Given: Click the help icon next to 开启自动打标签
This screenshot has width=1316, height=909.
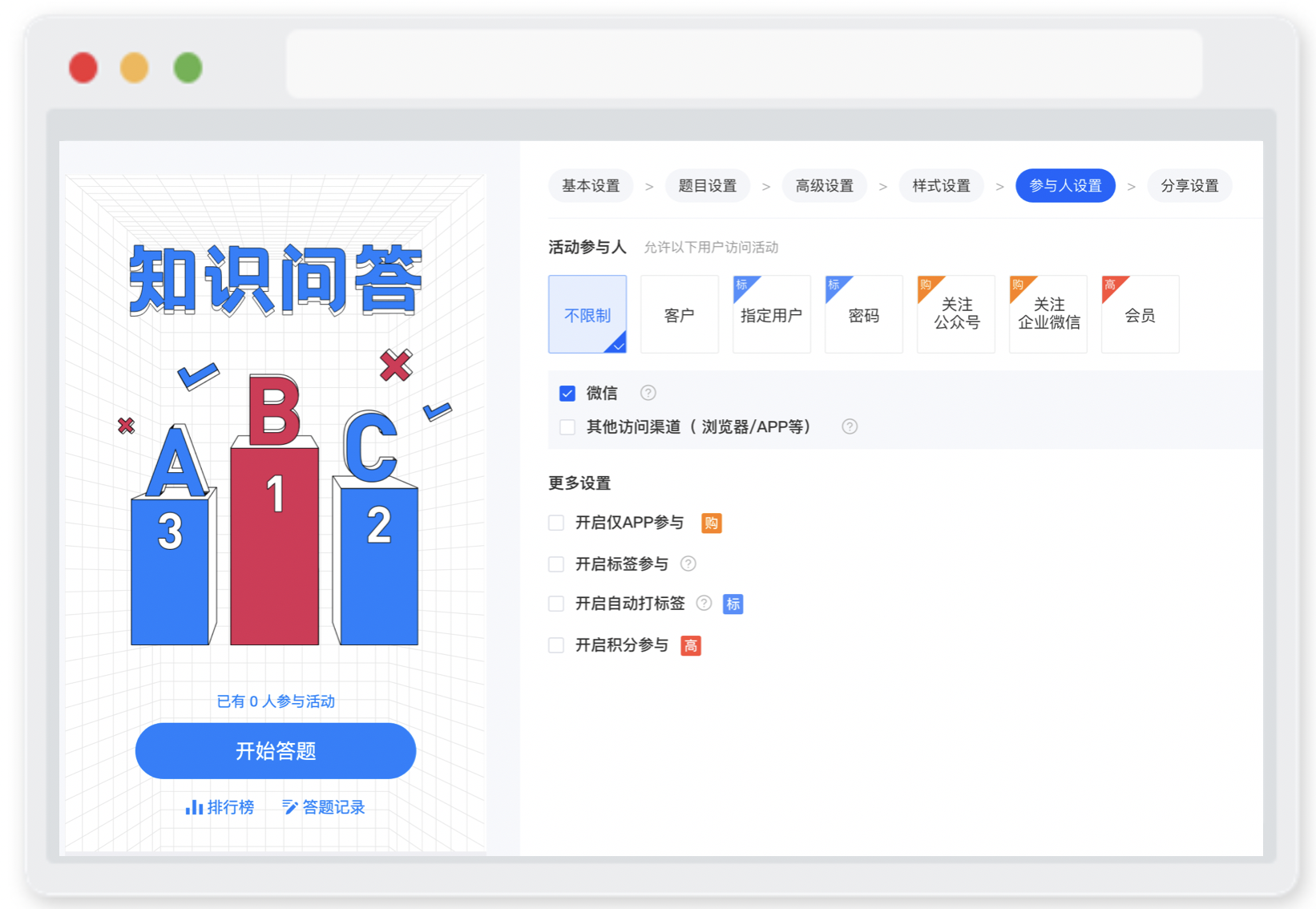Looking at the screenshot, I should point(704,603).
